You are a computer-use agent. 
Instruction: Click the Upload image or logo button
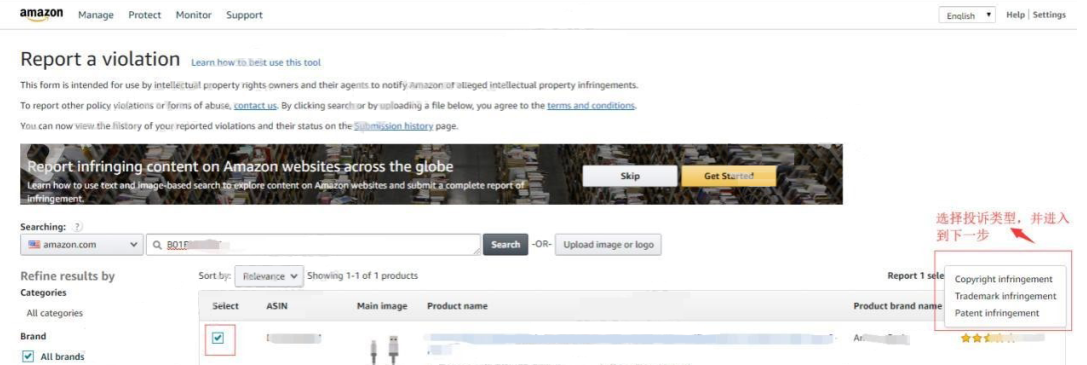click(x=608, y=244)
